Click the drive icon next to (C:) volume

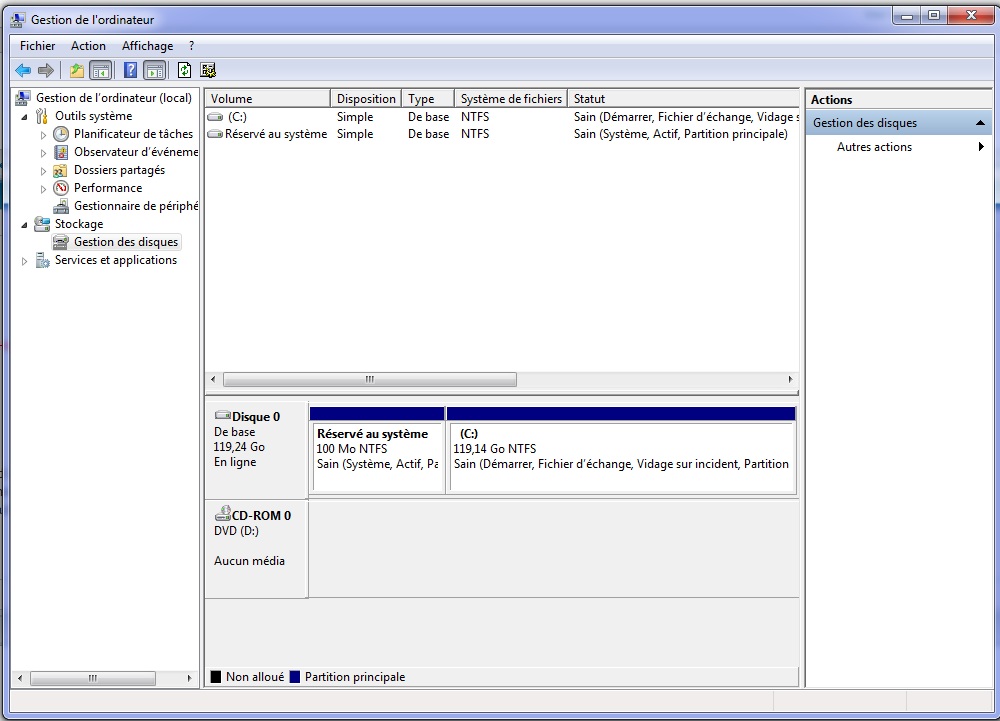pyautogui.click(x=216, y=117)
